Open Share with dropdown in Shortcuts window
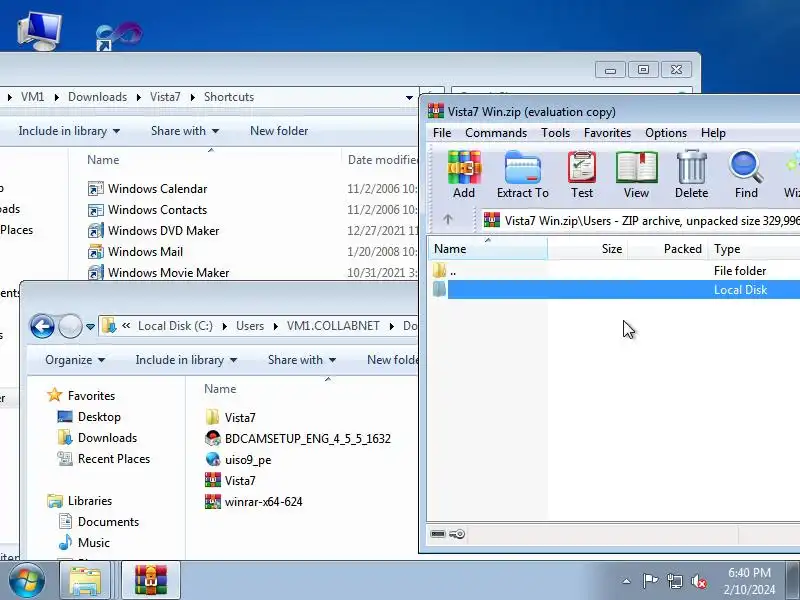The image size is (800, 600). (x=185, y=131)
